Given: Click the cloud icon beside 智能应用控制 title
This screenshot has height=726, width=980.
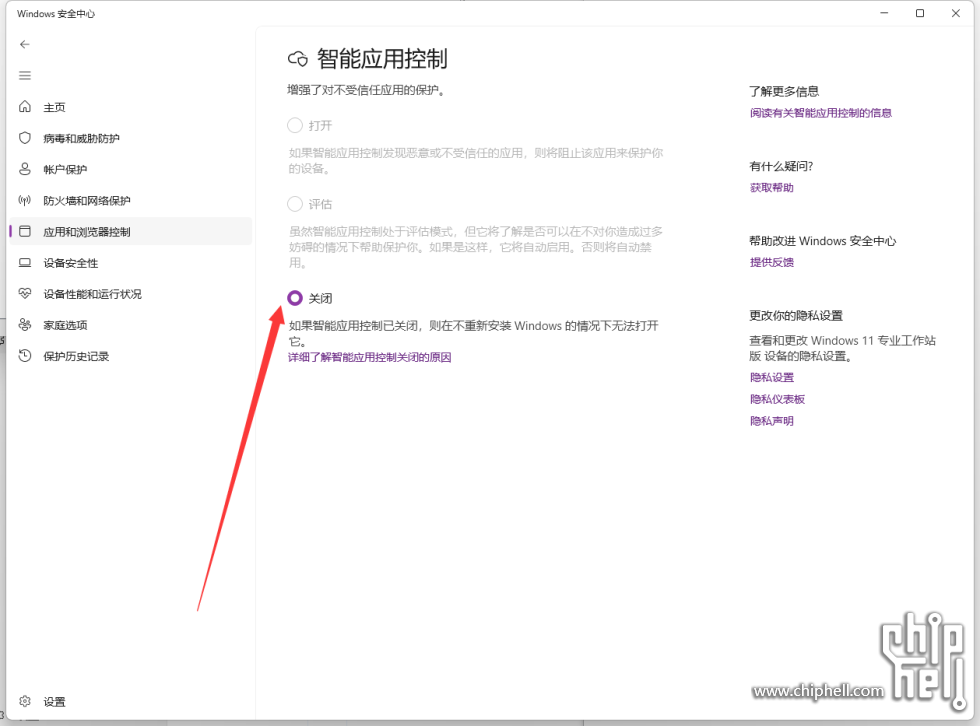Looking at the screenshot, I should tap(298, 59).
